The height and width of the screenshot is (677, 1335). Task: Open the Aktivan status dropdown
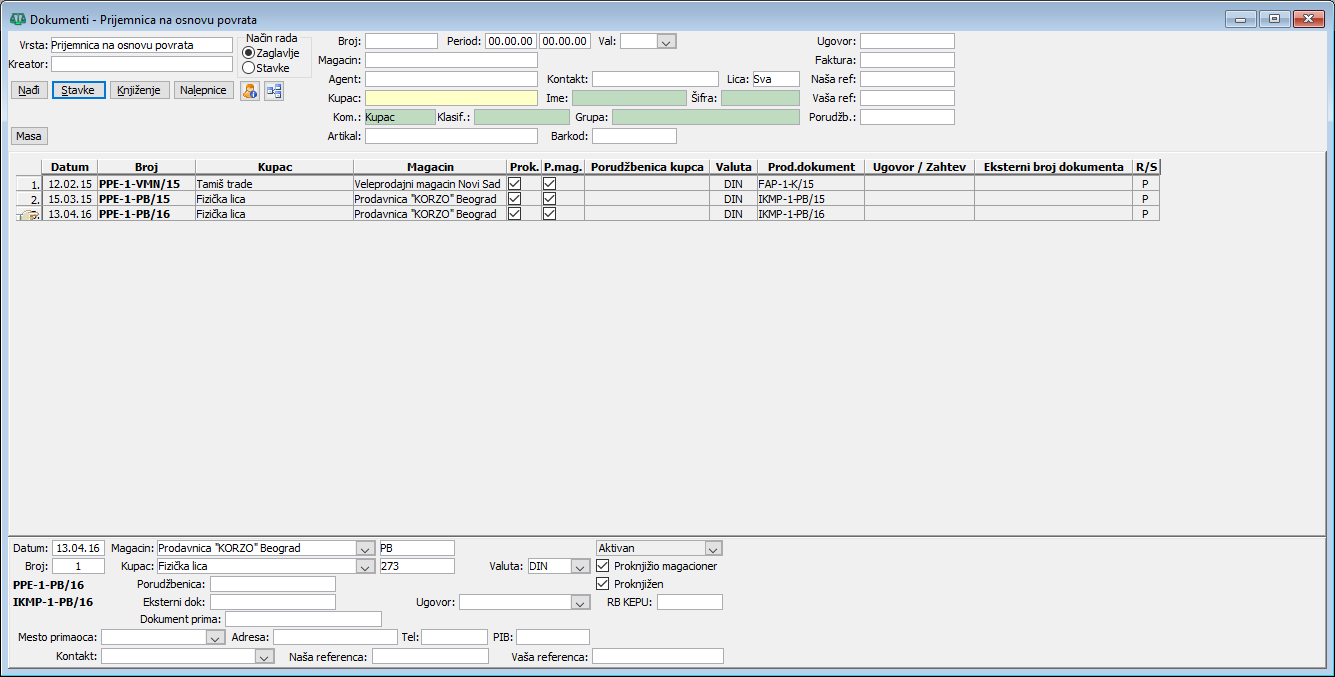coord(713,548)
